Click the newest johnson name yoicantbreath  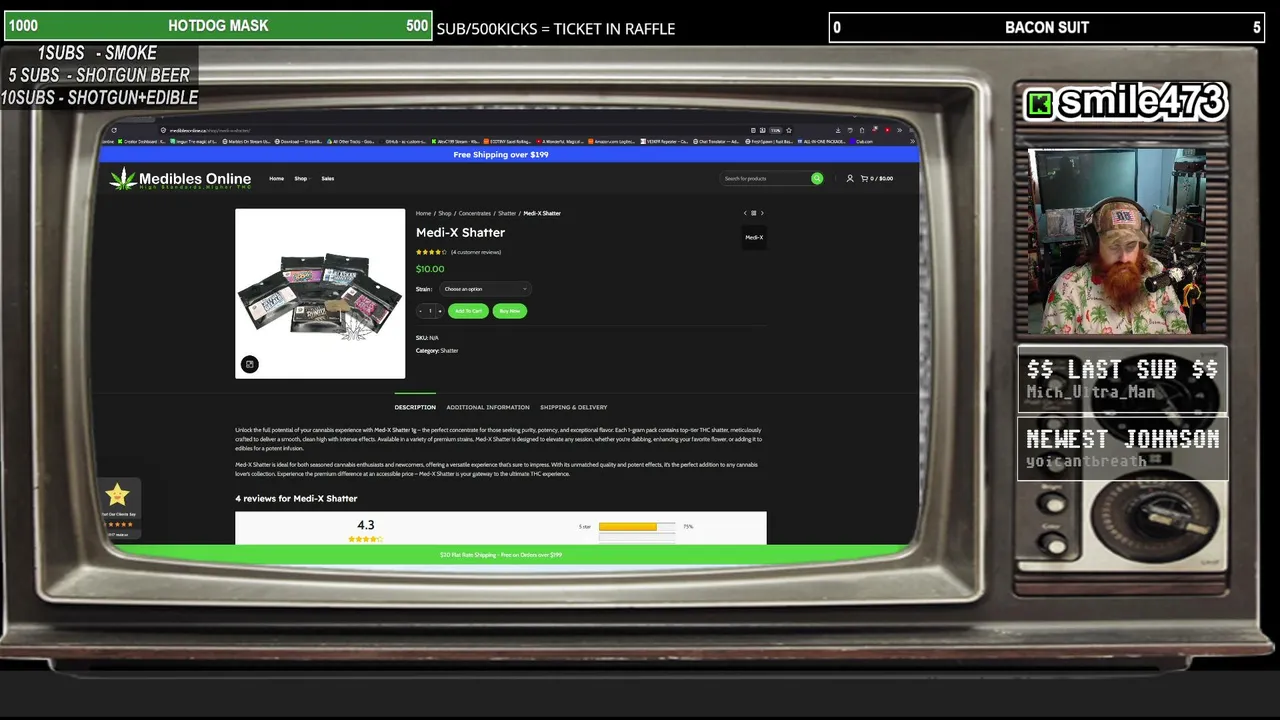(1087, 462)
